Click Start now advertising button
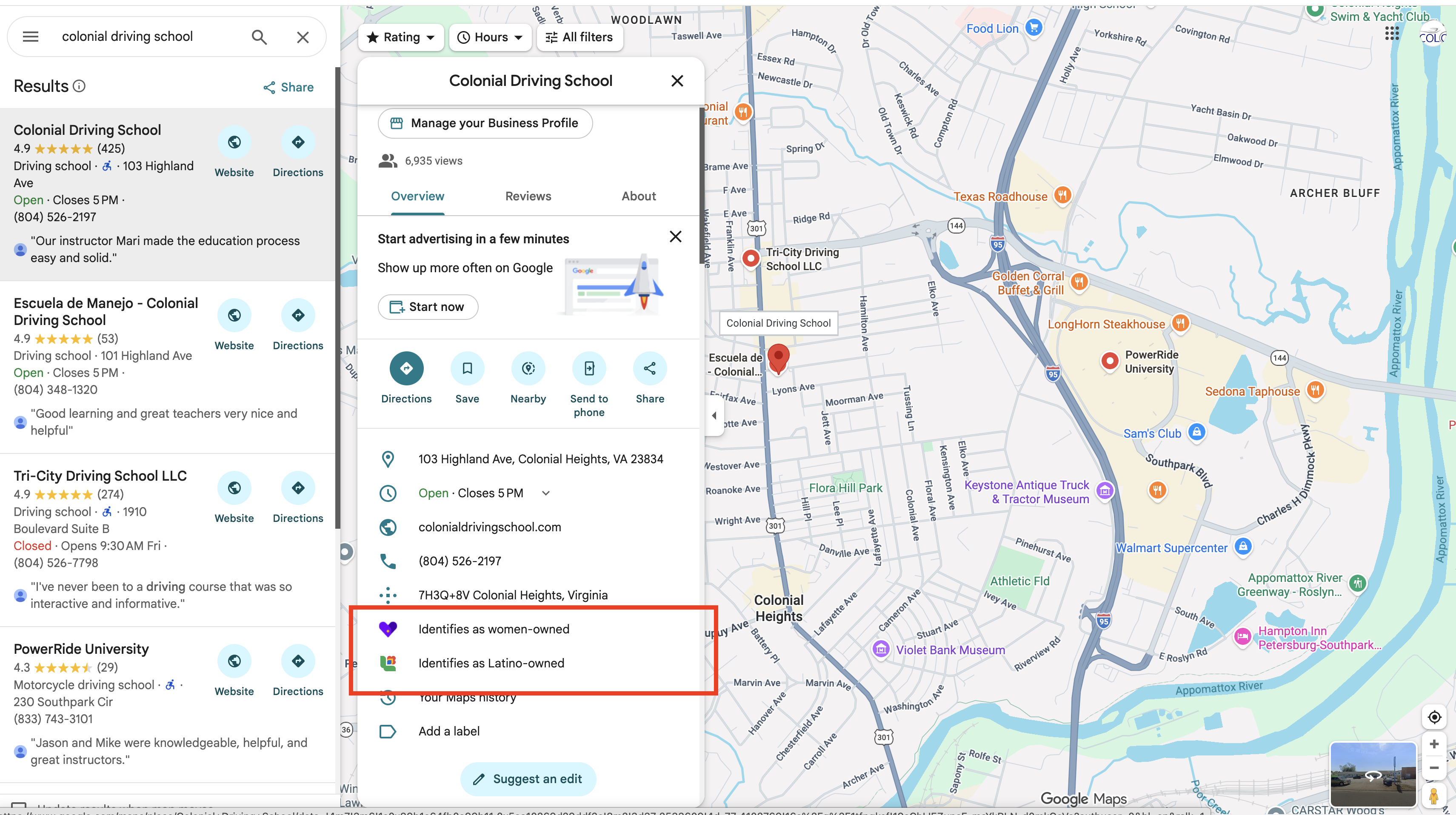Screen dimensions: 1456x815 [428, 307]
